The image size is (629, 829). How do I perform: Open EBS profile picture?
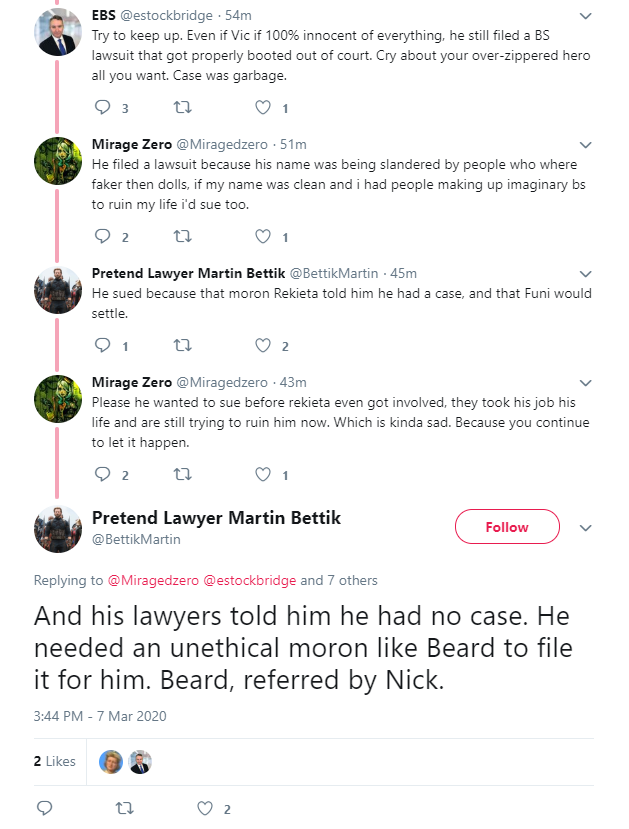tap(58, 32)
